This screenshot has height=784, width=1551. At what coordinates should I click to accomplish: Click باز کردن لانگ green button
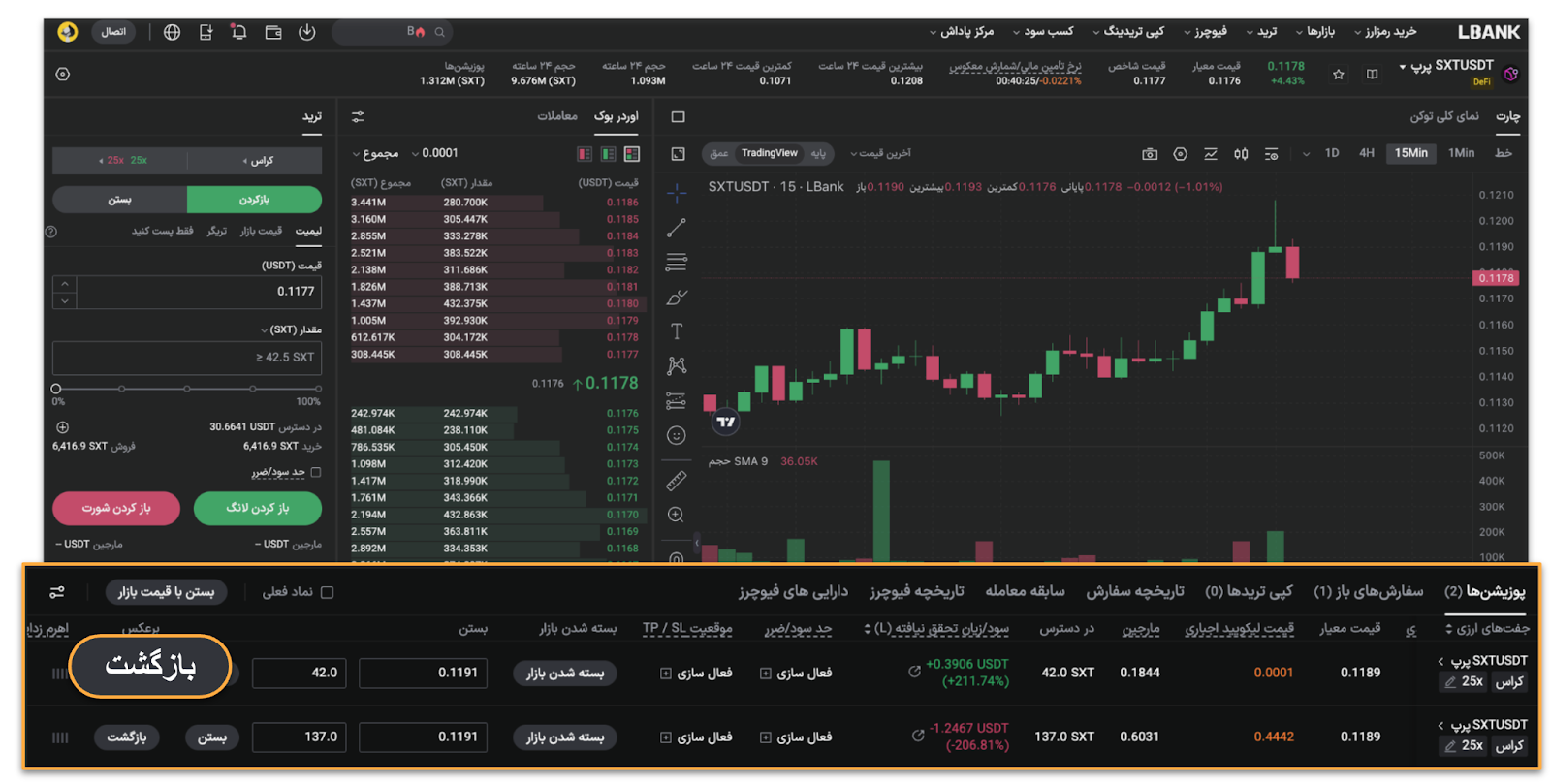257,508
